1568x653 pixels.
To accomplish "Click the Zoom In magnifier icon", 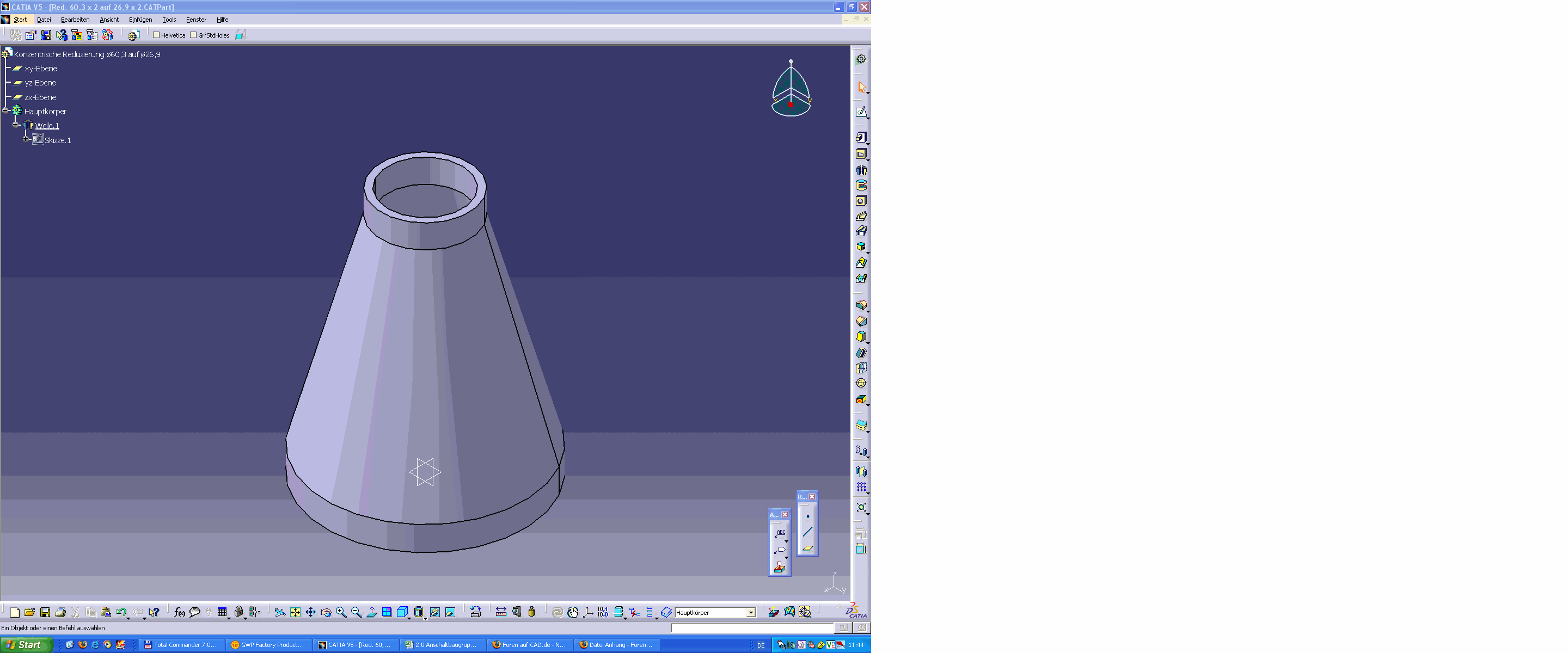I will tap(341, 612).
